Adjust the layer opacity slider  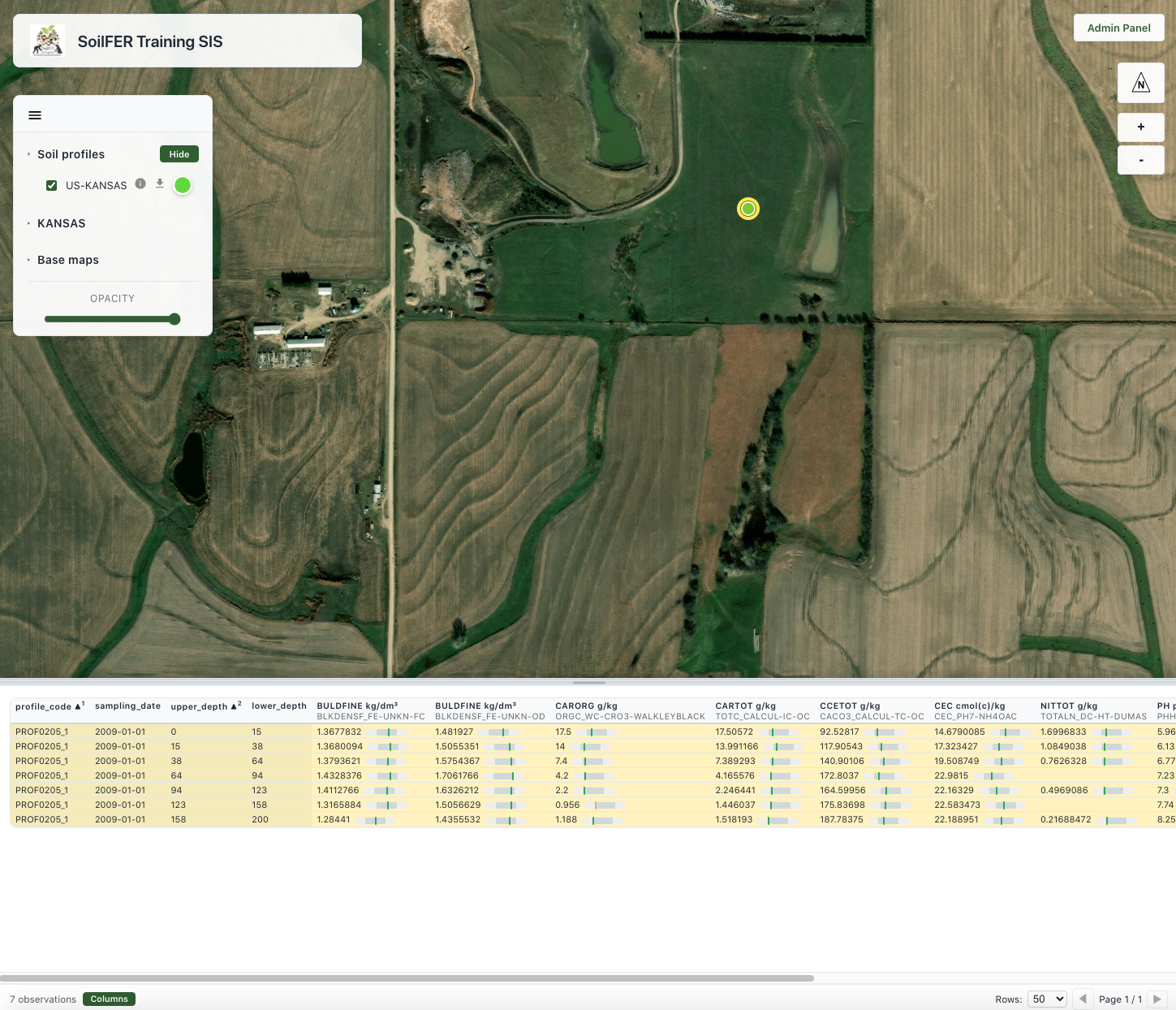(x=113, y=319)
